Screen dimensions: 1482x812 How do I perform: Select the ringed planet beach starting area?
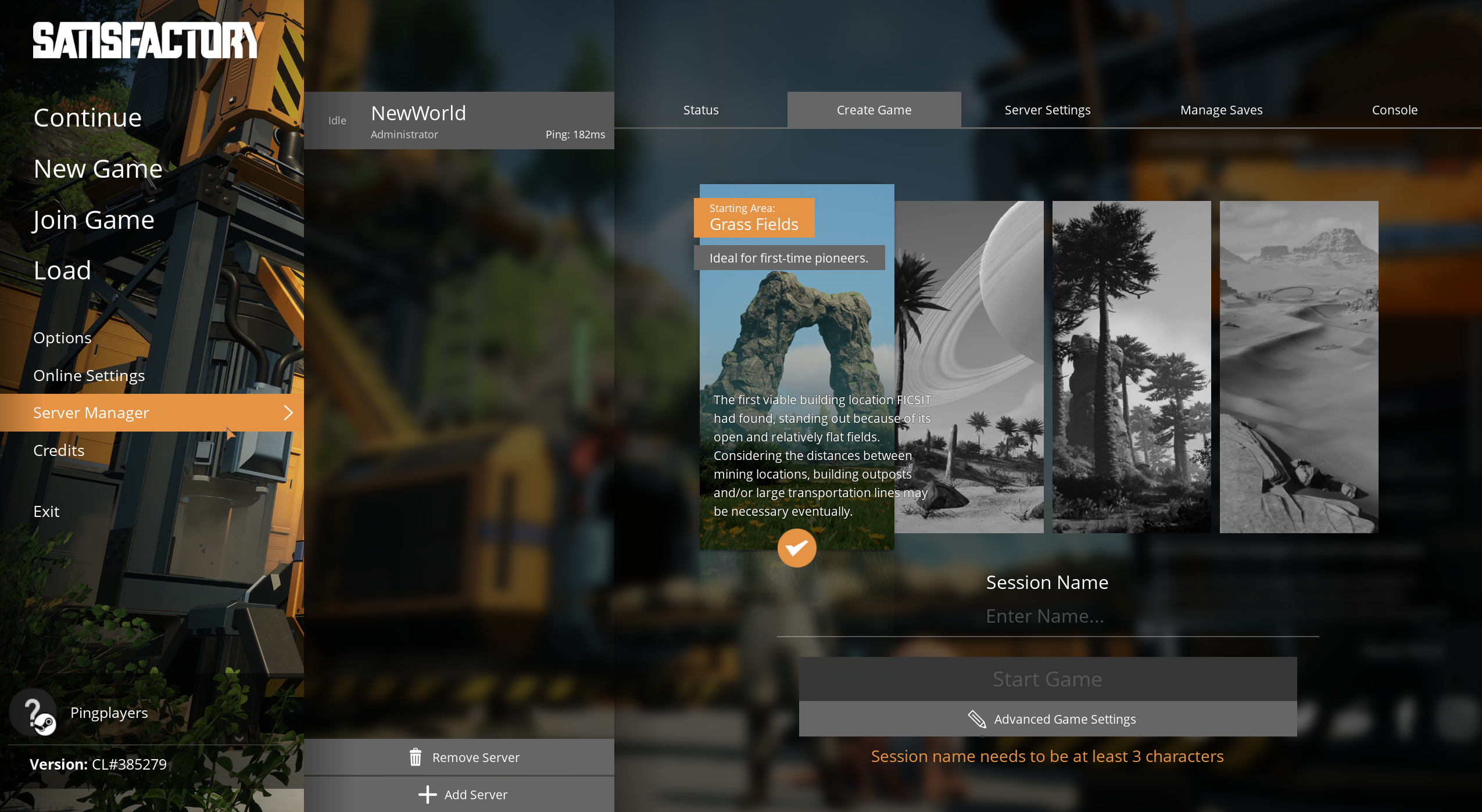969,367
